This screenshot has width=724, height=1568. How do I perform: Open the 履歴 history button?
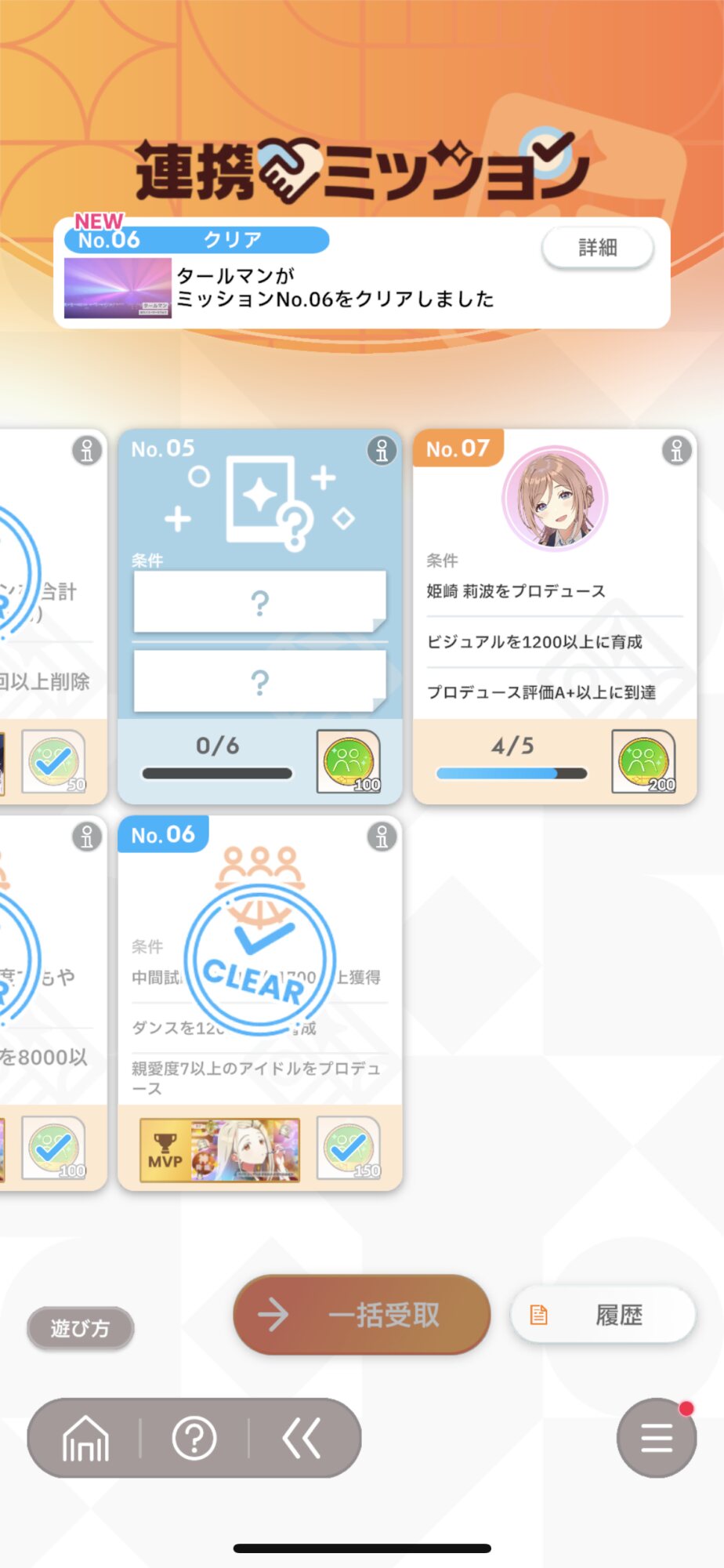click(x=603, y=1315)
